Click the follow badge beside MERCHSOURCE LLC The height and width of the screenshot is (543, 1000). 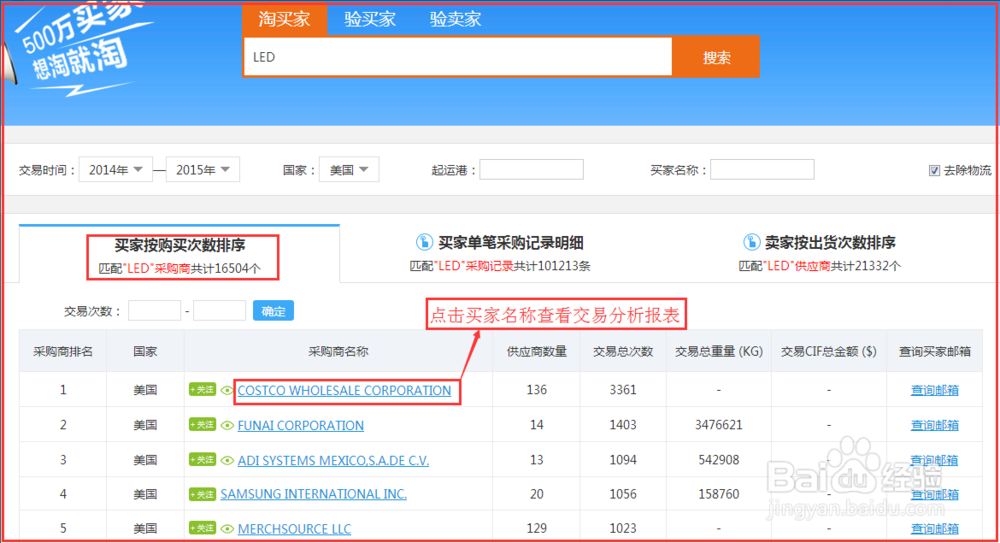(x=202, y=528)
